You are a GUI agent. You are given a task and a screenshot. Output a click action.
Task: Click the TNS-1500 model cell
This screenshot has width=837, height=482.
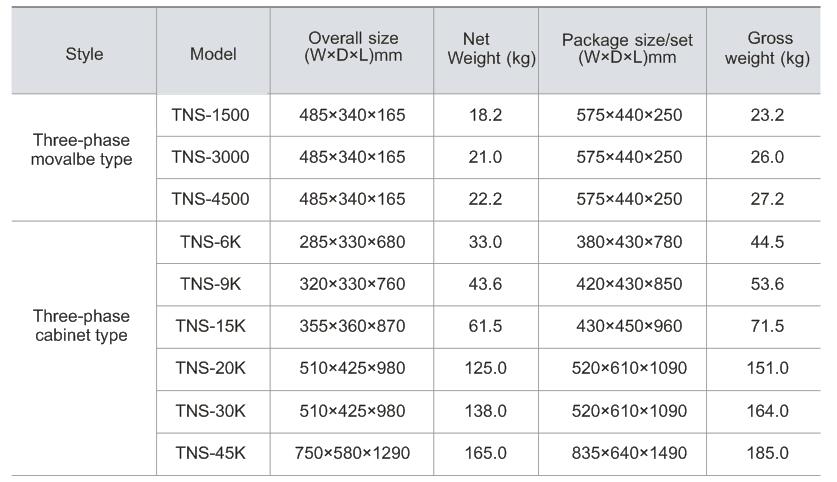(210, 115)
